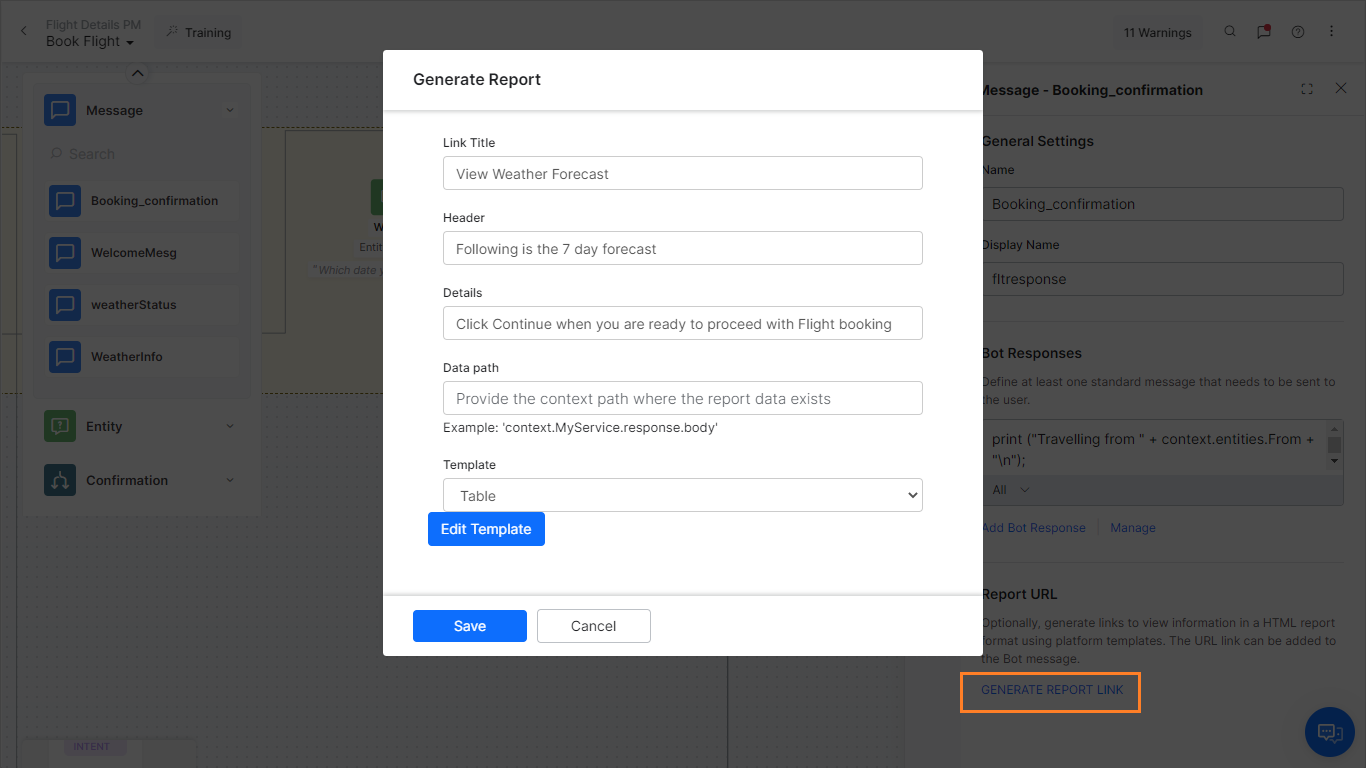
Task: Collapse the Message section in the left panel
Action: (x=230, y=110)
